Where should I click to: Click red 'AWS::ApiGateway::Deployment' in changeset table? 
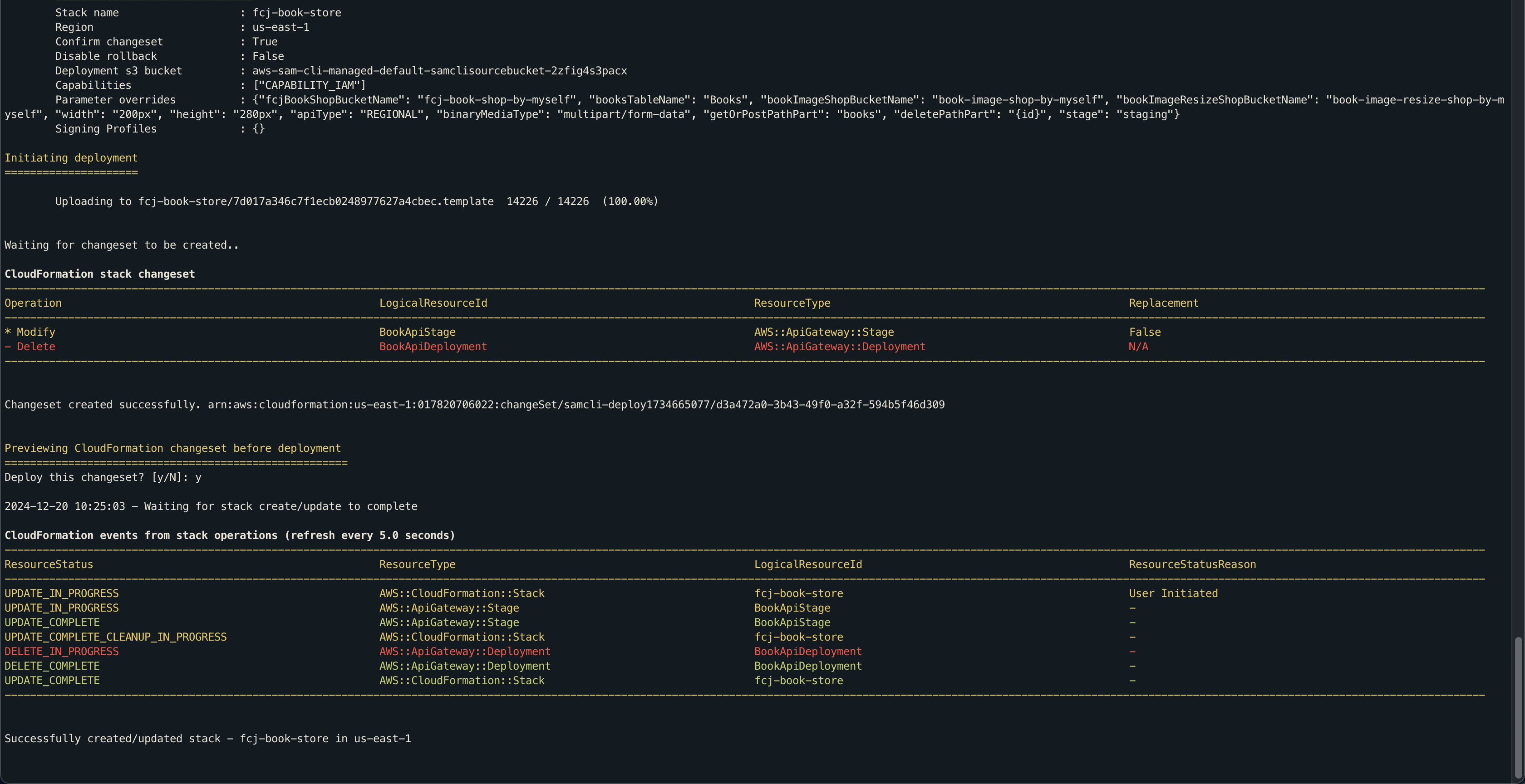point(840,347)
